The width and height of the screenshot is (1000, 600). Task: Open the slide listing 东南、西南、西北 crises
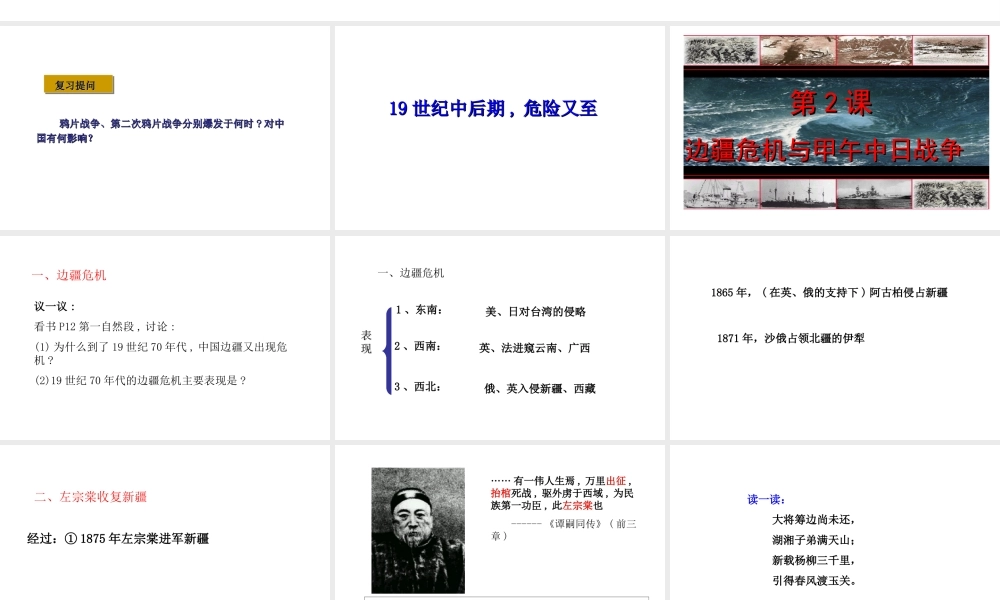pos(499,338)
